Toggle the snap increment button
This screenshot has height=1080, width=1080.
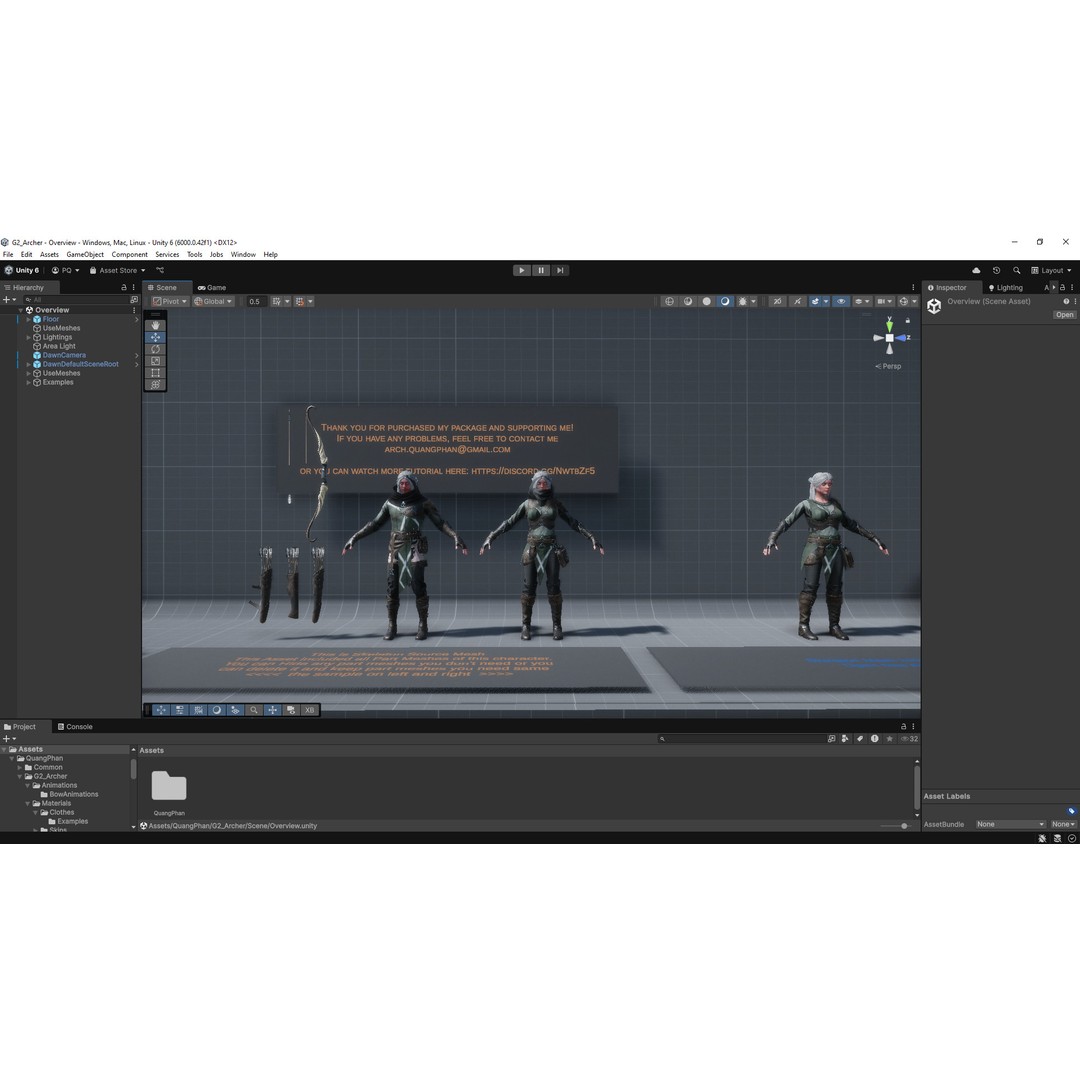click(x=300, y=302)
